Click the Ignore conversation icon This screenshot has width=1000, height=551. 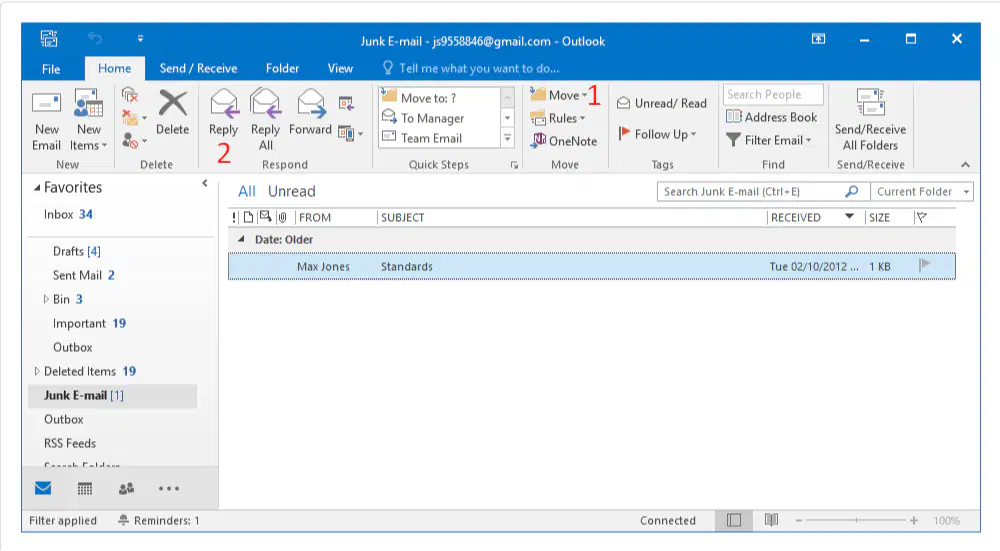point(130,96)
